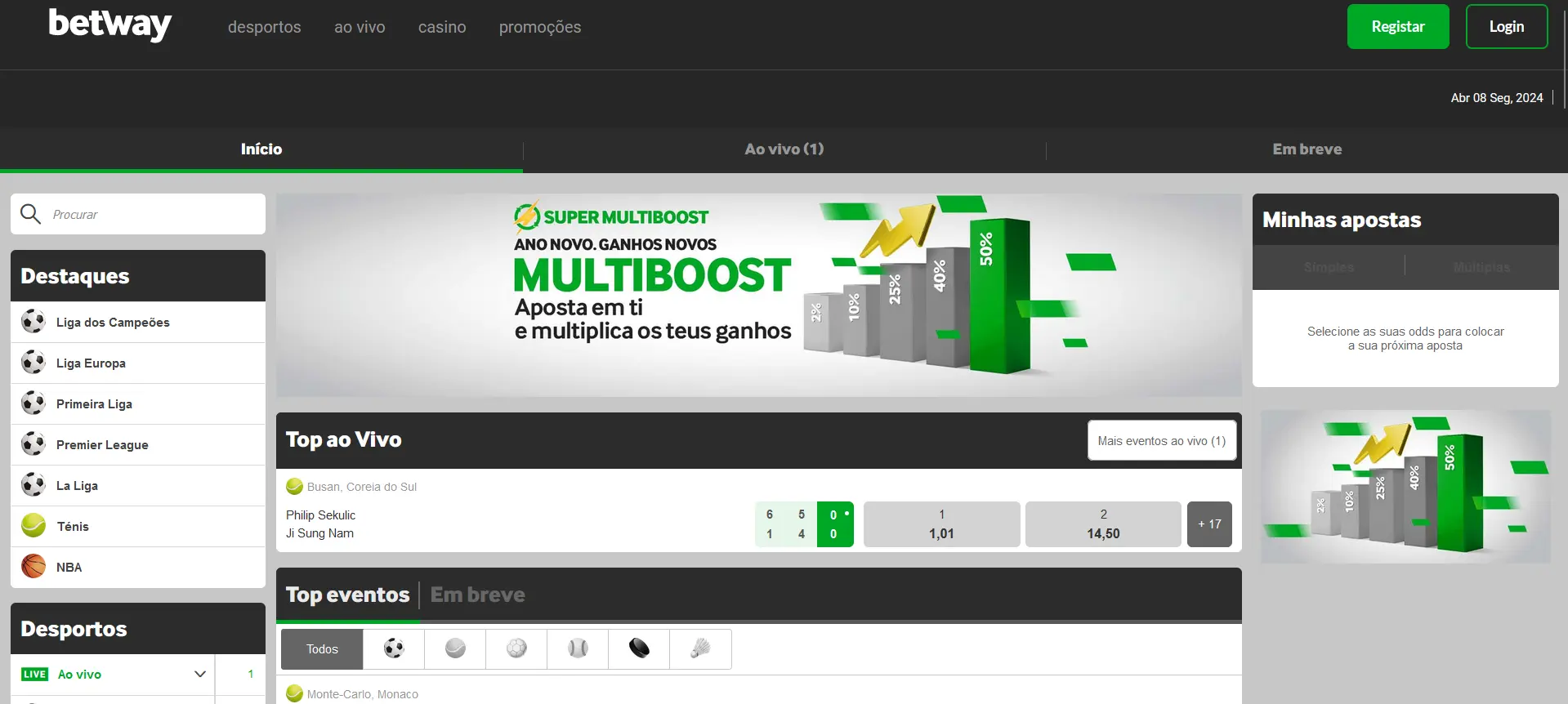Viewport: 1568px width, 704px height.
Task: Switch to the Início tab
Action: [261, 149]
